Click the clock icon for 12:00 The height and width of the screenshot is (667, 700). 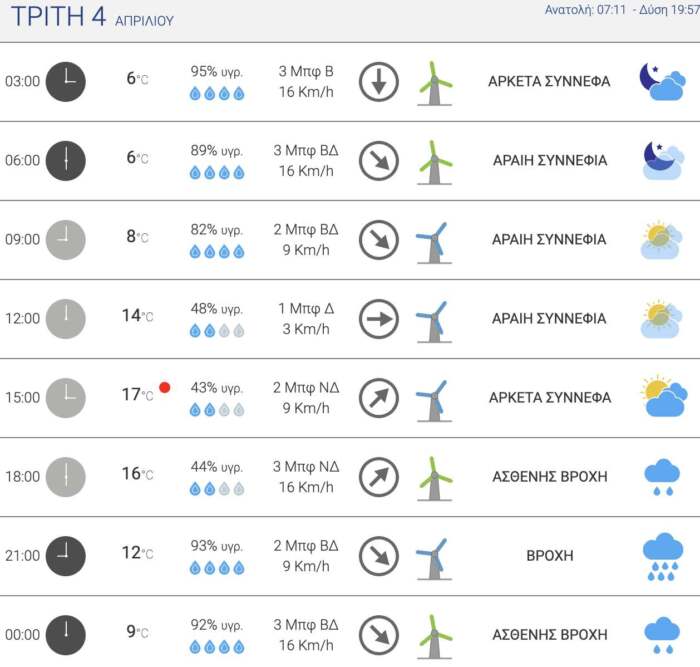click(x=66, y=319)
